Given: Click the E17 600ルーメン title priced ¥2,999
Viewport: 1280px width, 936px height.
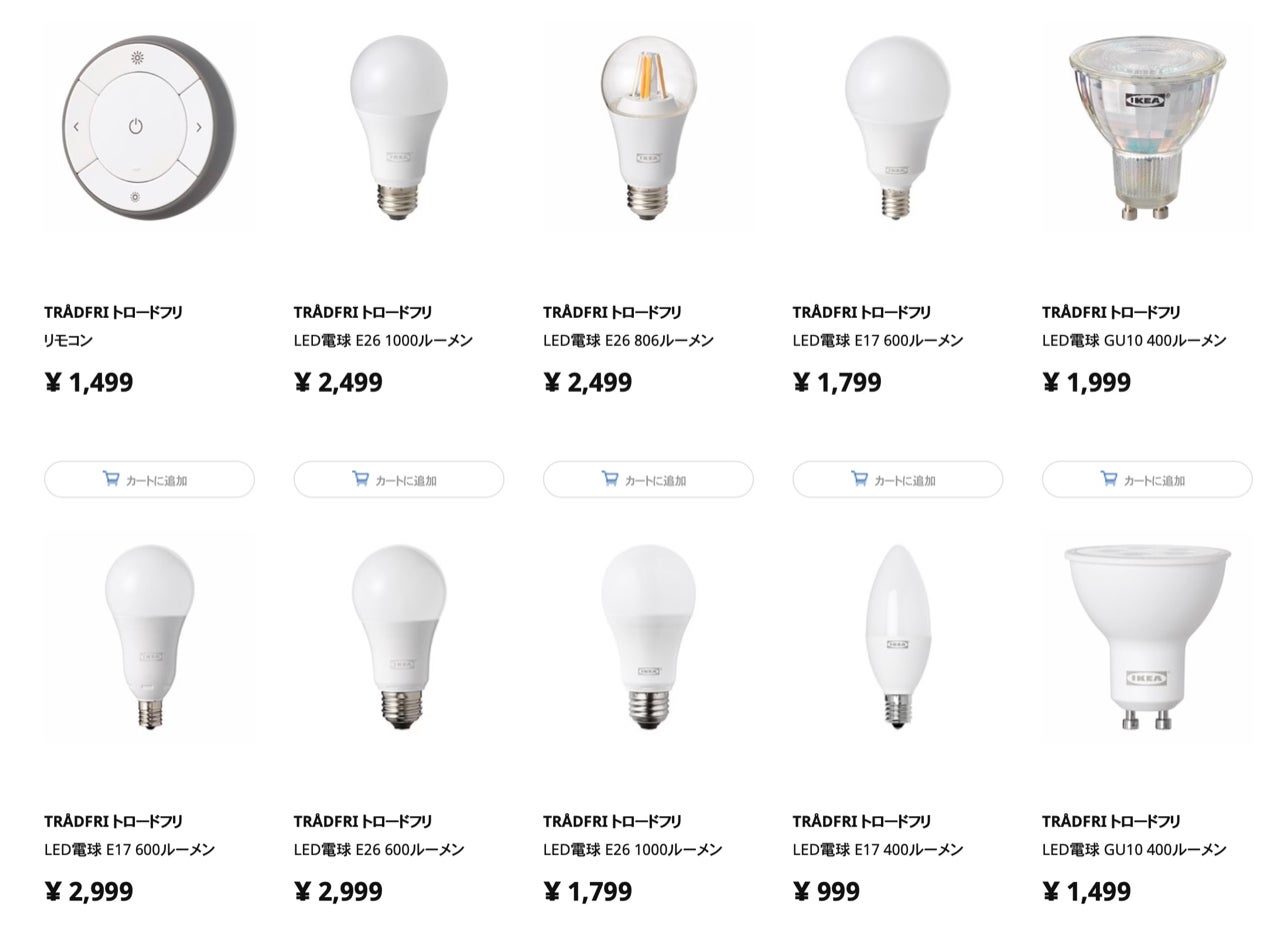Looking at the screenshot, I should click(129, 850).
